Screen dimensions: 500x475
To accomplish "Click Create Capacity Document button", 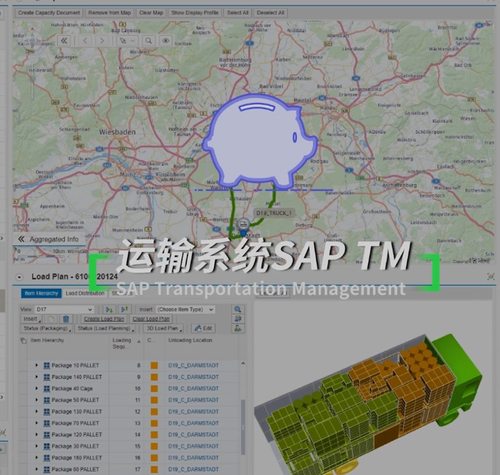I will (x=49, y=13).
